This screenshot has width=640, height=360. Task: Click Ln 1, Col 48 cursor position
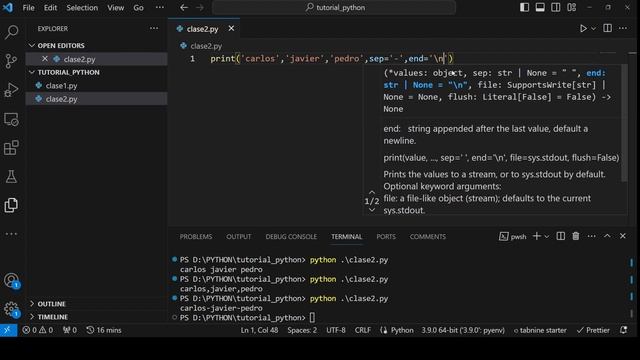point(259,330)
